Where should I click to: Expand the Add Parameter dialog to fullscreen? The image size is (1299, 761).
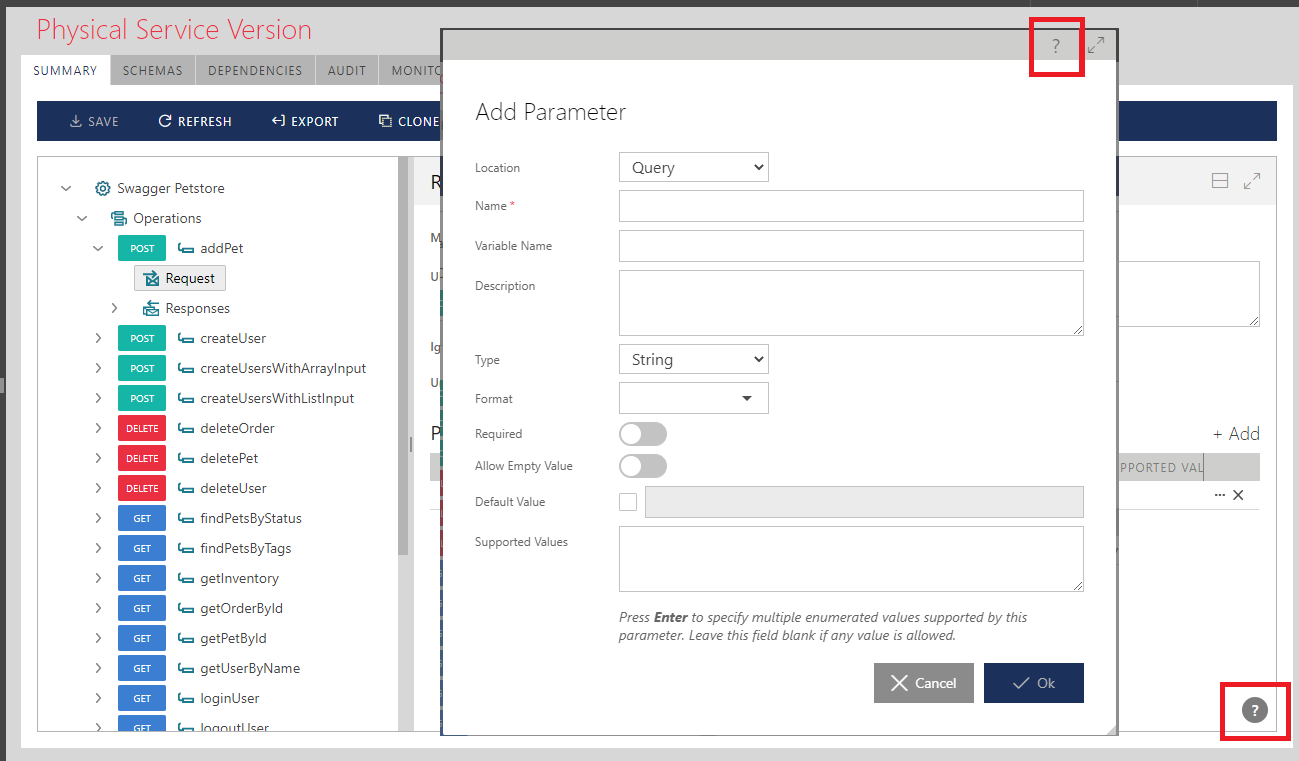[x=1096, y=45]
